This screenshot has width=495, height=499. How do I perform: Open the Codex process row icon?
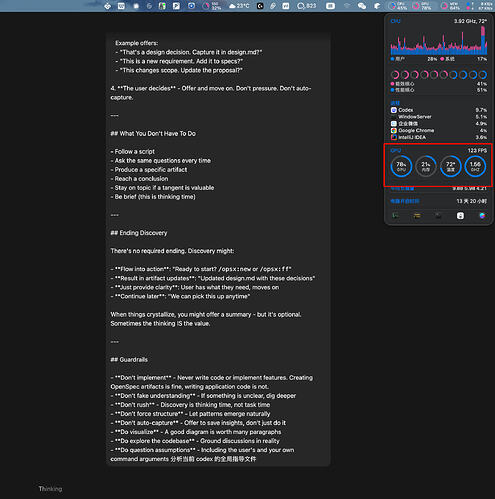pos(394,110)
